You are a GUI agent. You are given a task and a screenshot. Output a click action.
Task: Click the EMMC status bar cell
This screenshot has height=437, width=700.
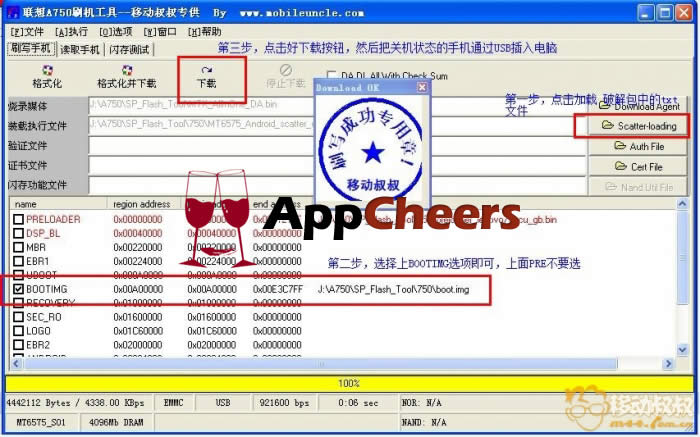[174, 403]
